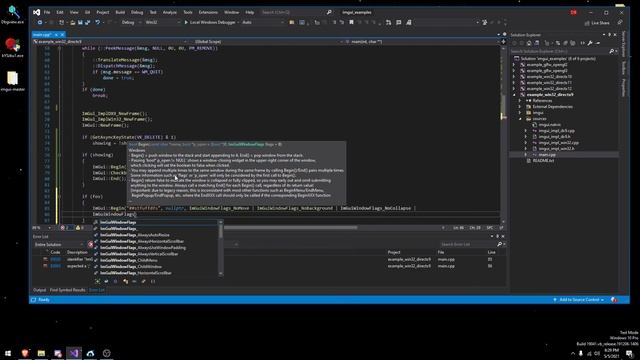Click the Live Share button
Viewport: 640px width, 360px height.
pos(597,23)
